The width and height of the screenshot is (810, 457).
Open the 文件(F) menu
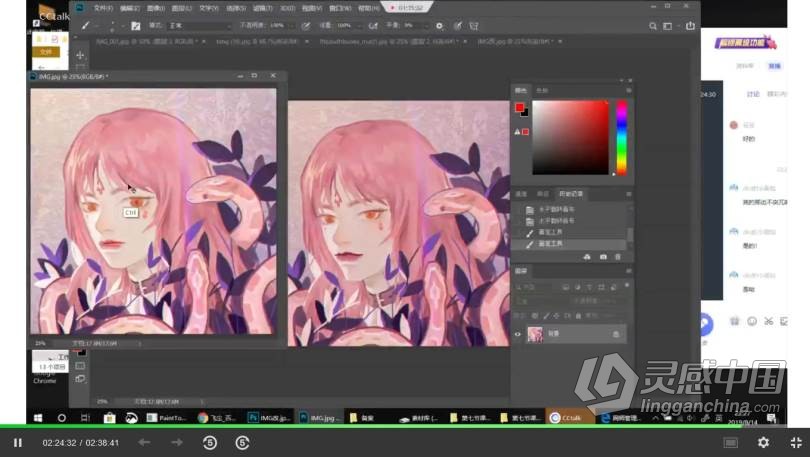click(103, 8)
